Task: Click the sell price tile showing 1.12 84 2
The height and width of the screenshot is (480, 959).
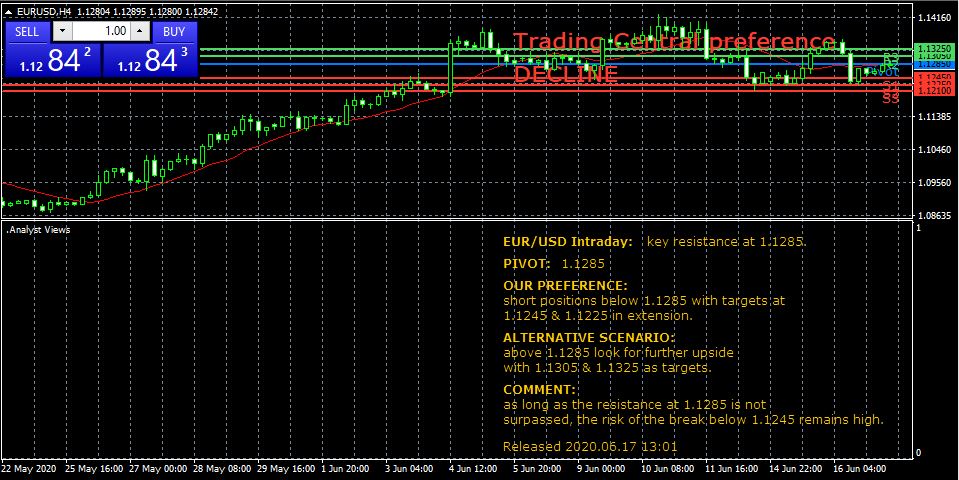Action: tap(52, 61)
